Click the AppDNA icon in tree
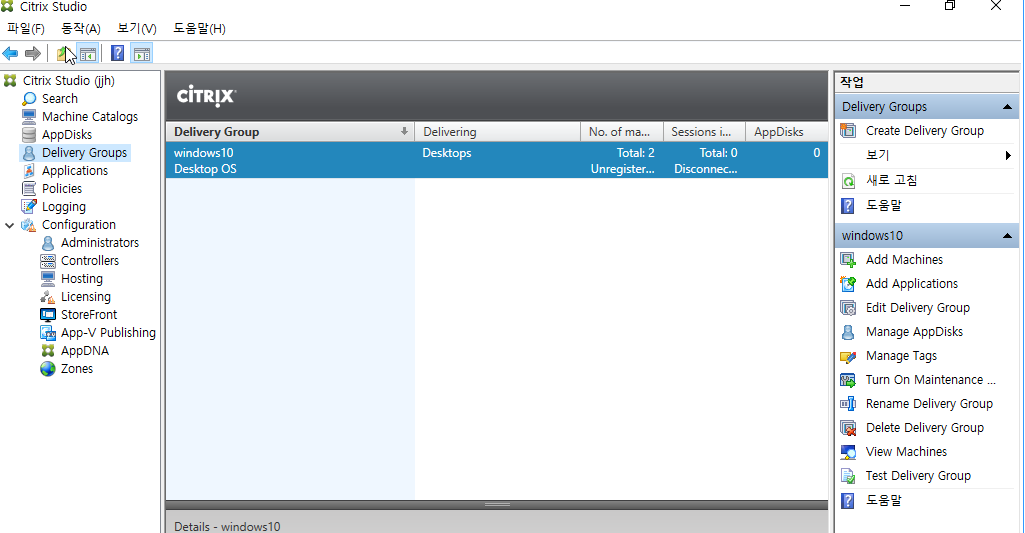The image size is (1025, 533). click(x=48, y=351)
